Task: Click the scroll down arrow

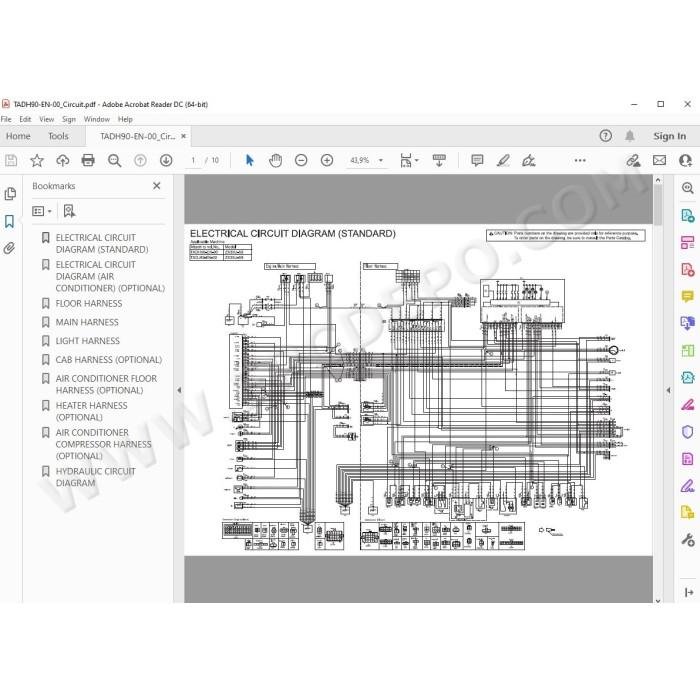Action: coord(658,600)
